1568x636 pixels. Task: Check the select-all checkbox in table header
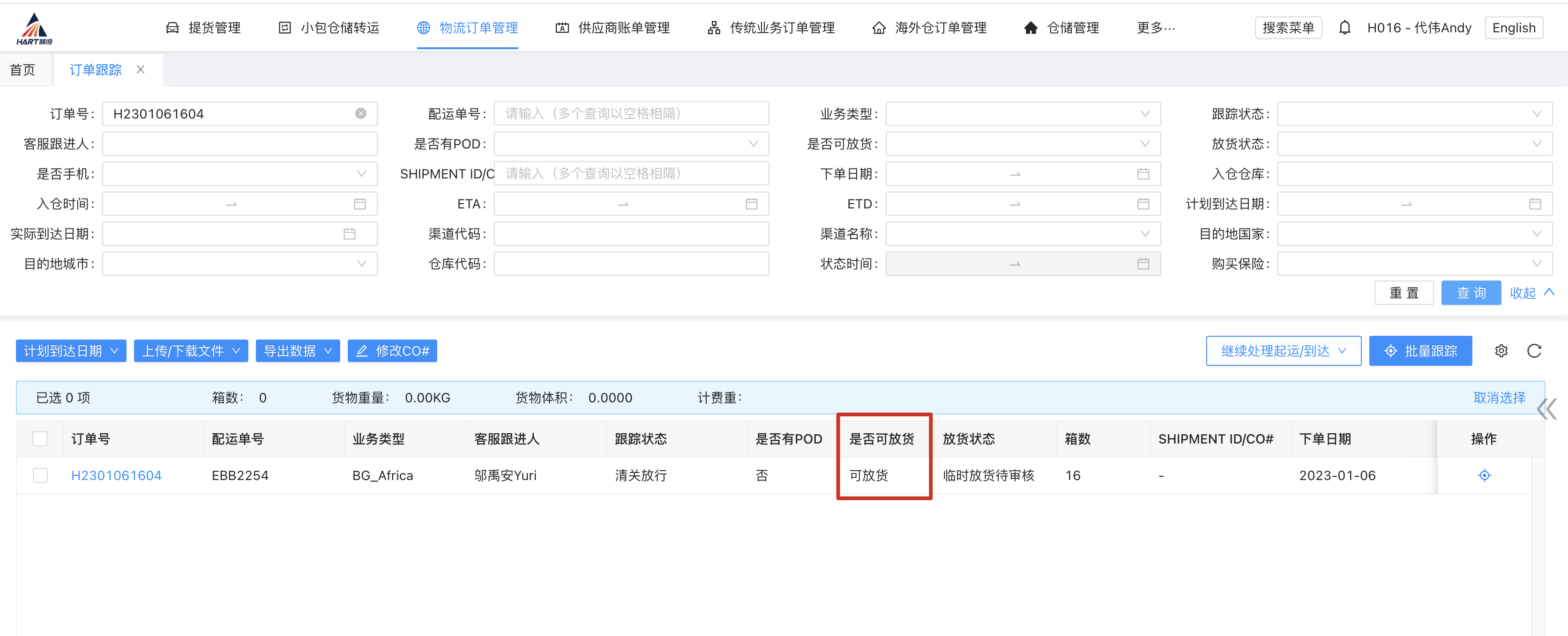[x=40, y=439]
